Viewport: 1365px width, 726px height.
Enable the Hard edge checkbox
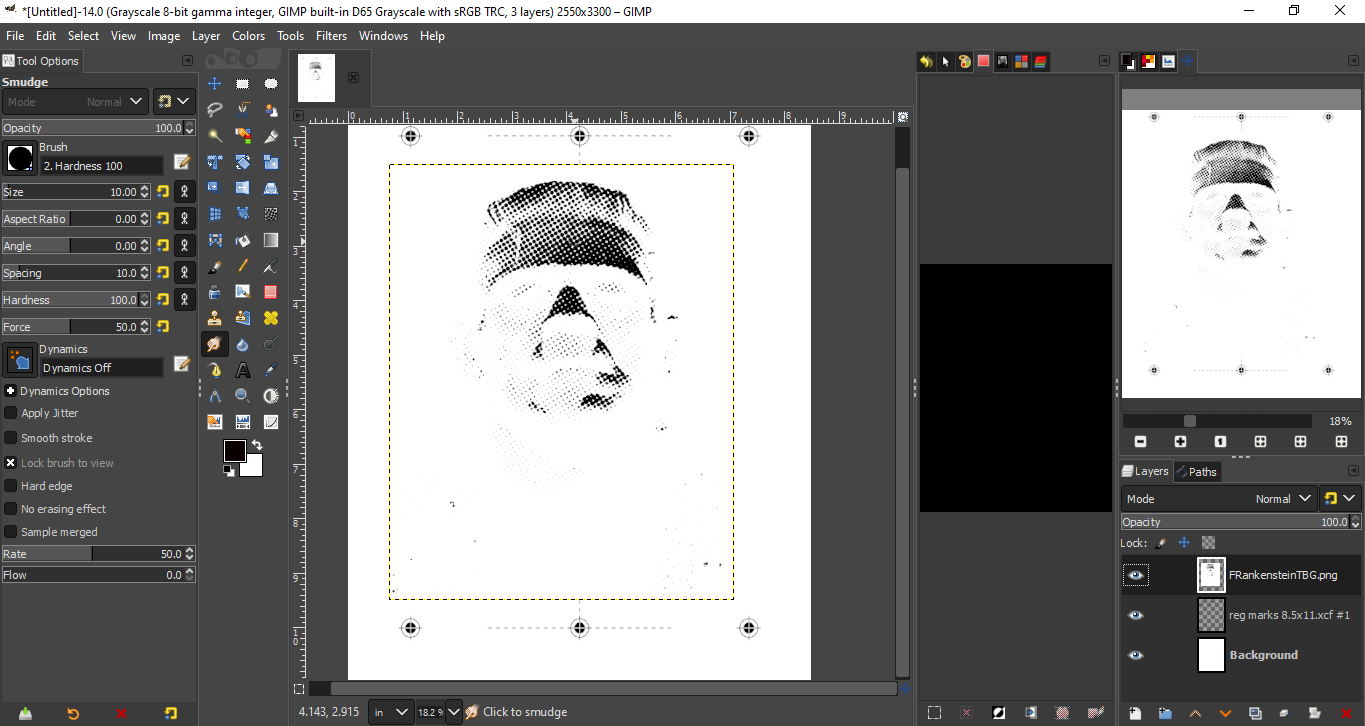(x=11, y=486)
